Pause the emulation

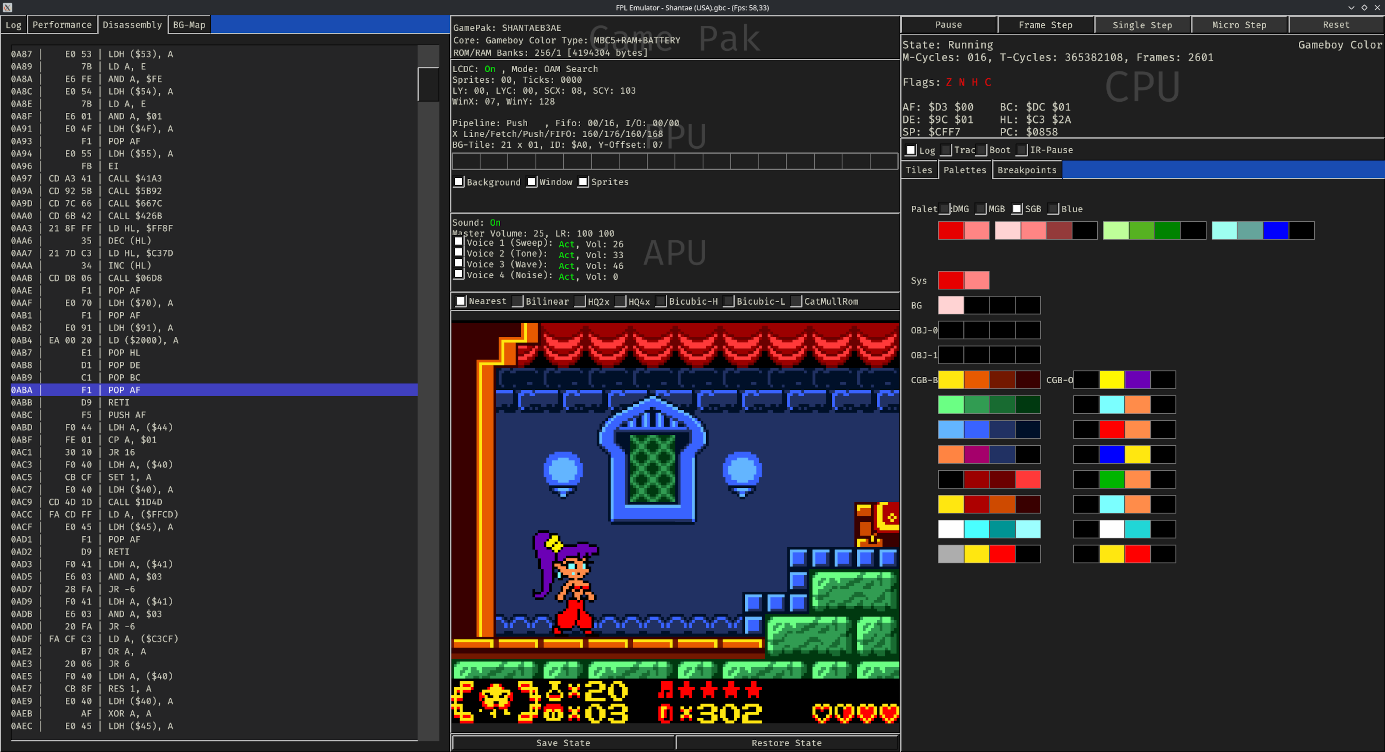click(x=949, y=25)
